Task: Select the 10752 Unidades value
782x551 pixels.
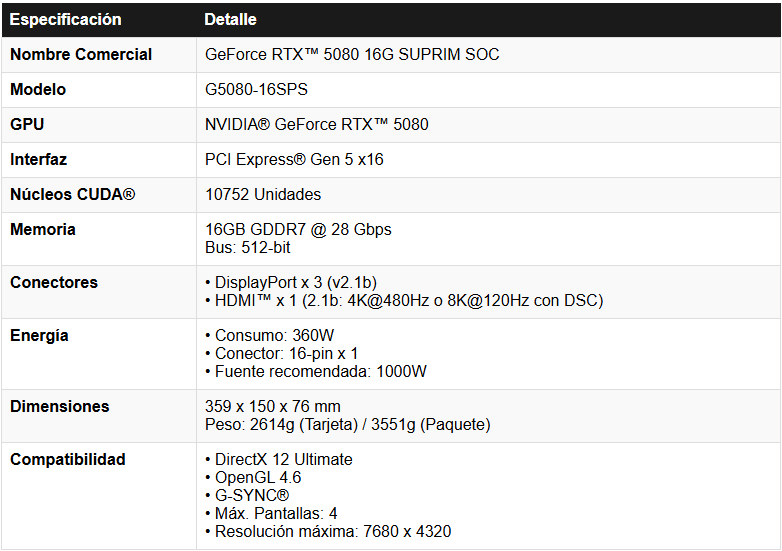Action: pos(263,194)
